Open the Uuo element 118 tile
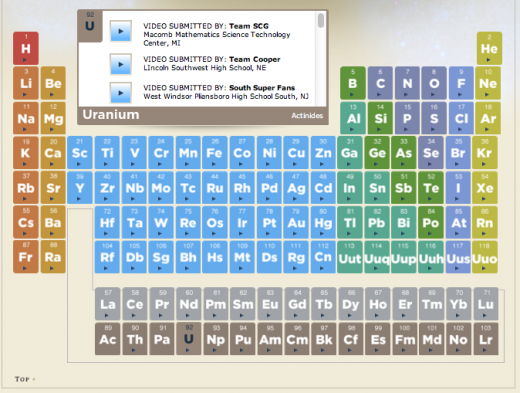The width and height of the screenshot is (520, 393). click(x=485, y=257)
